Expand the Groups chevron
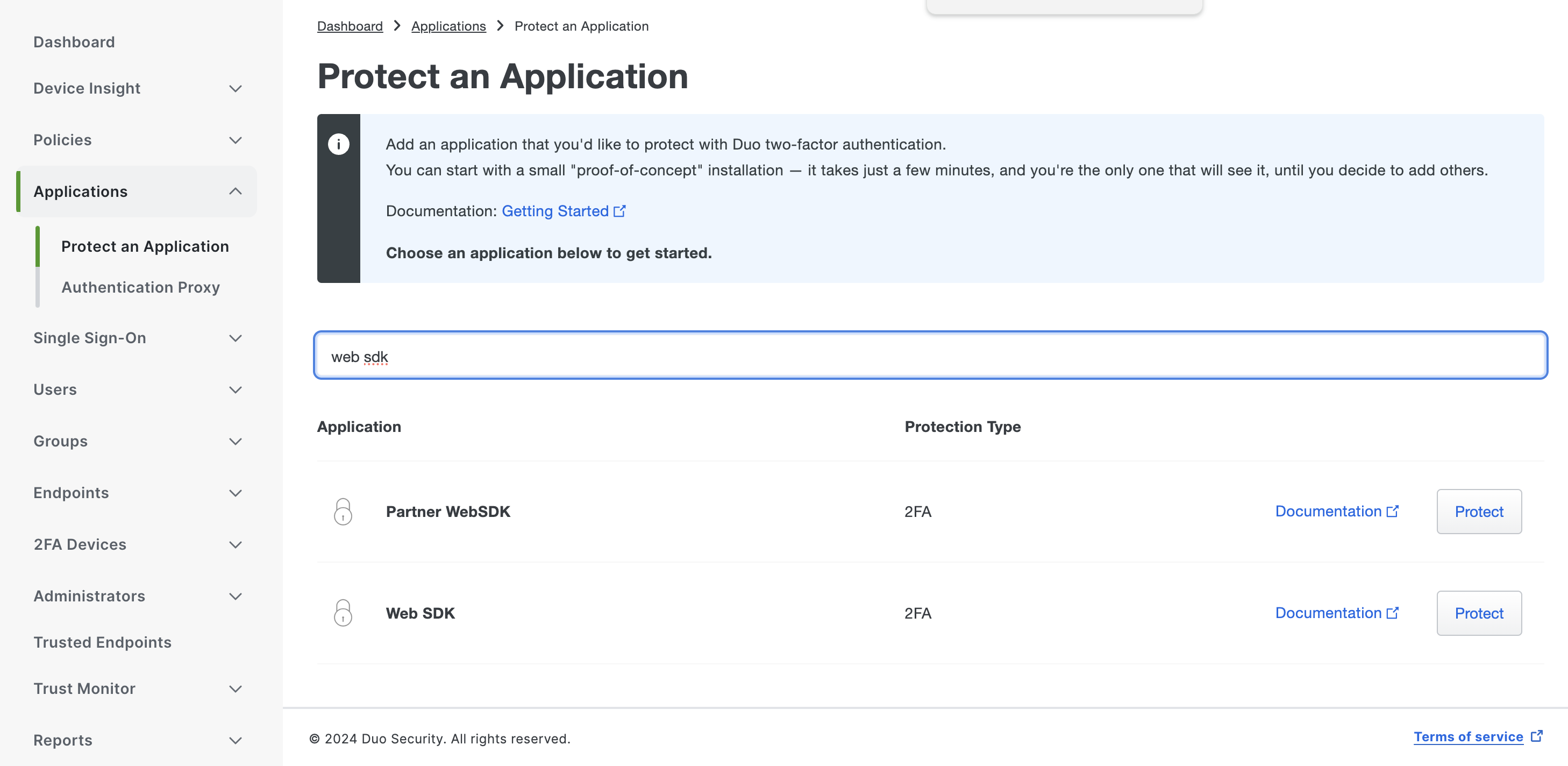This screenshot has height=766, width=1568. click(x=236, y=442)
